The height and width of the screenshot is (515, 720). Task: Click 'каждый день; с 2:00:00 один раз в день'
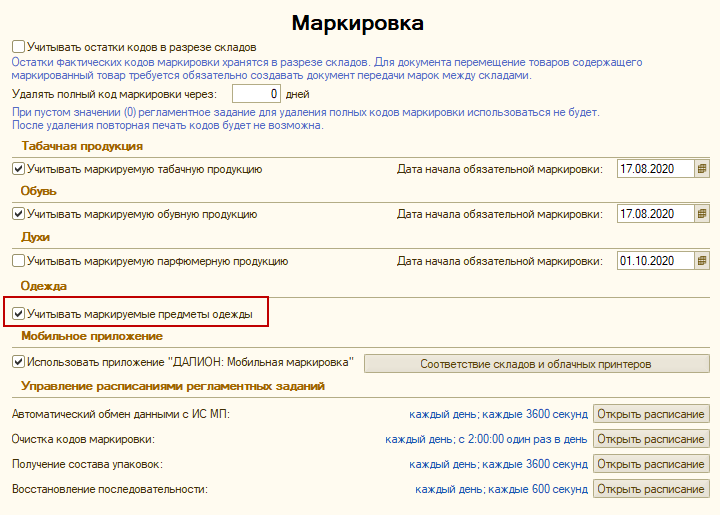tap(486, 439)
